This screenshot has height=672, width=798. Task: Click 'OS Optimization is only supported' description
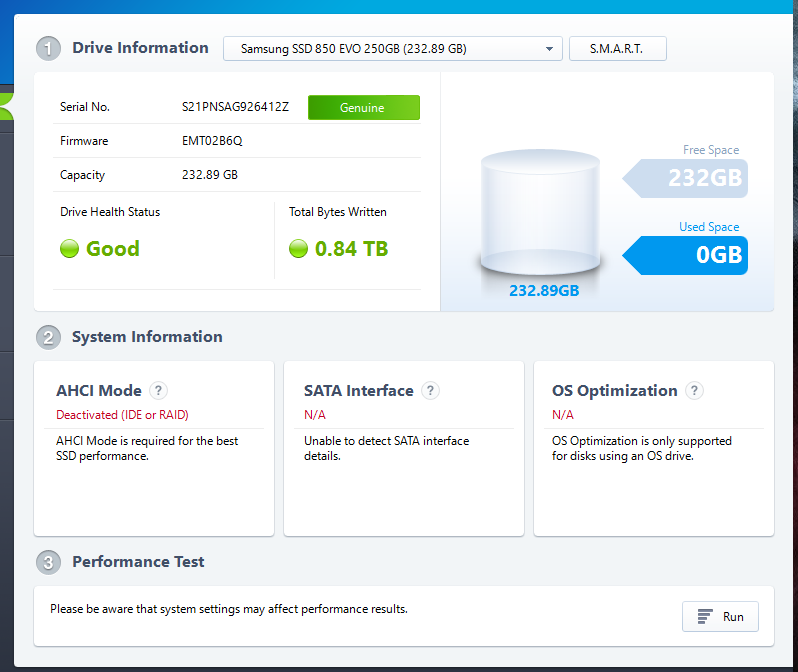642,449
